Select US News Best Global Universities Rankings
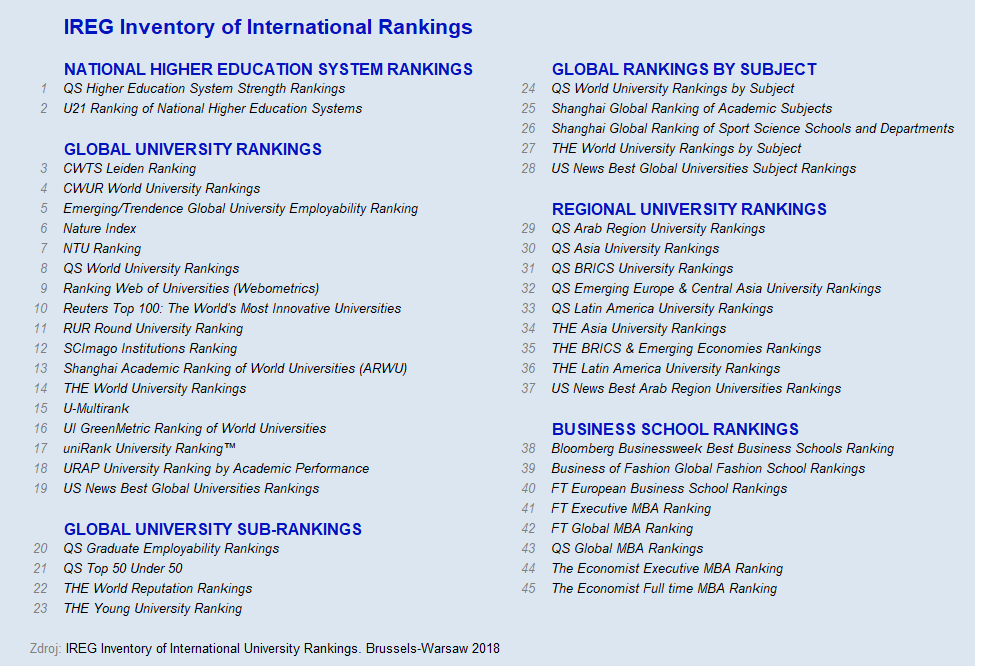This screenshot has width=998, height=666. coord(191,489)
